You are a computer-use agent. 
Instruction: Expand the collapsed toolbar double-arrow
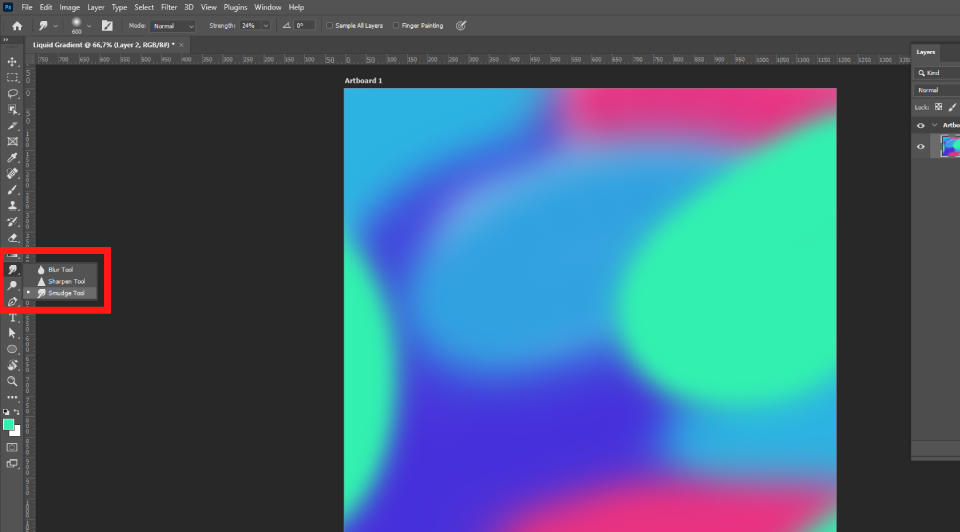6,40
